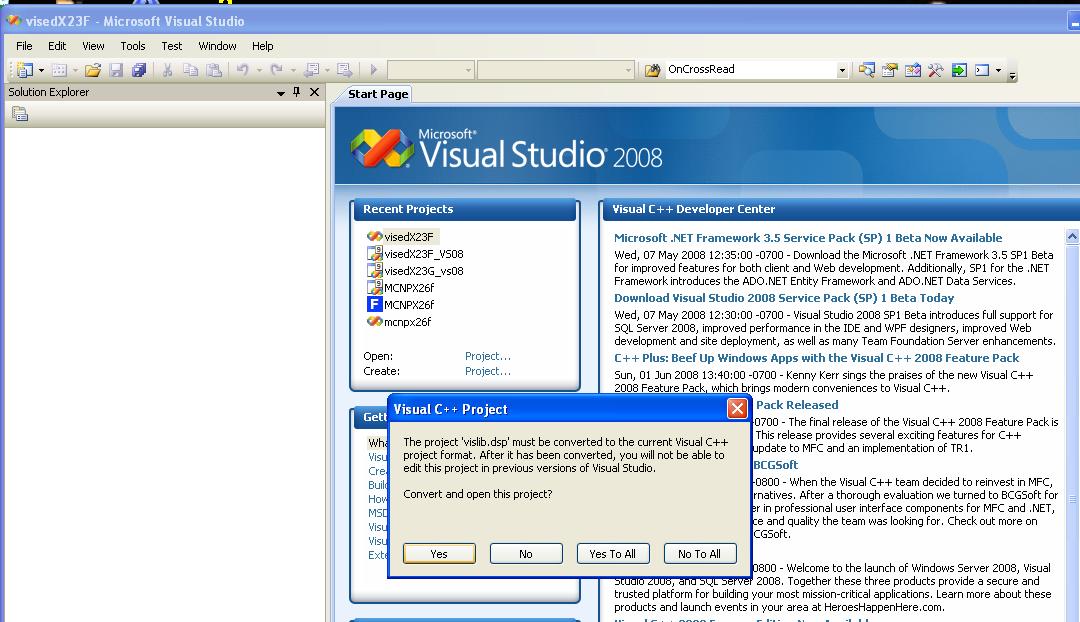The width and height of the screenshot is (1080, 622).
Task: Click the Toolbox hammer and wrench icon
Action: pos(935,70)
